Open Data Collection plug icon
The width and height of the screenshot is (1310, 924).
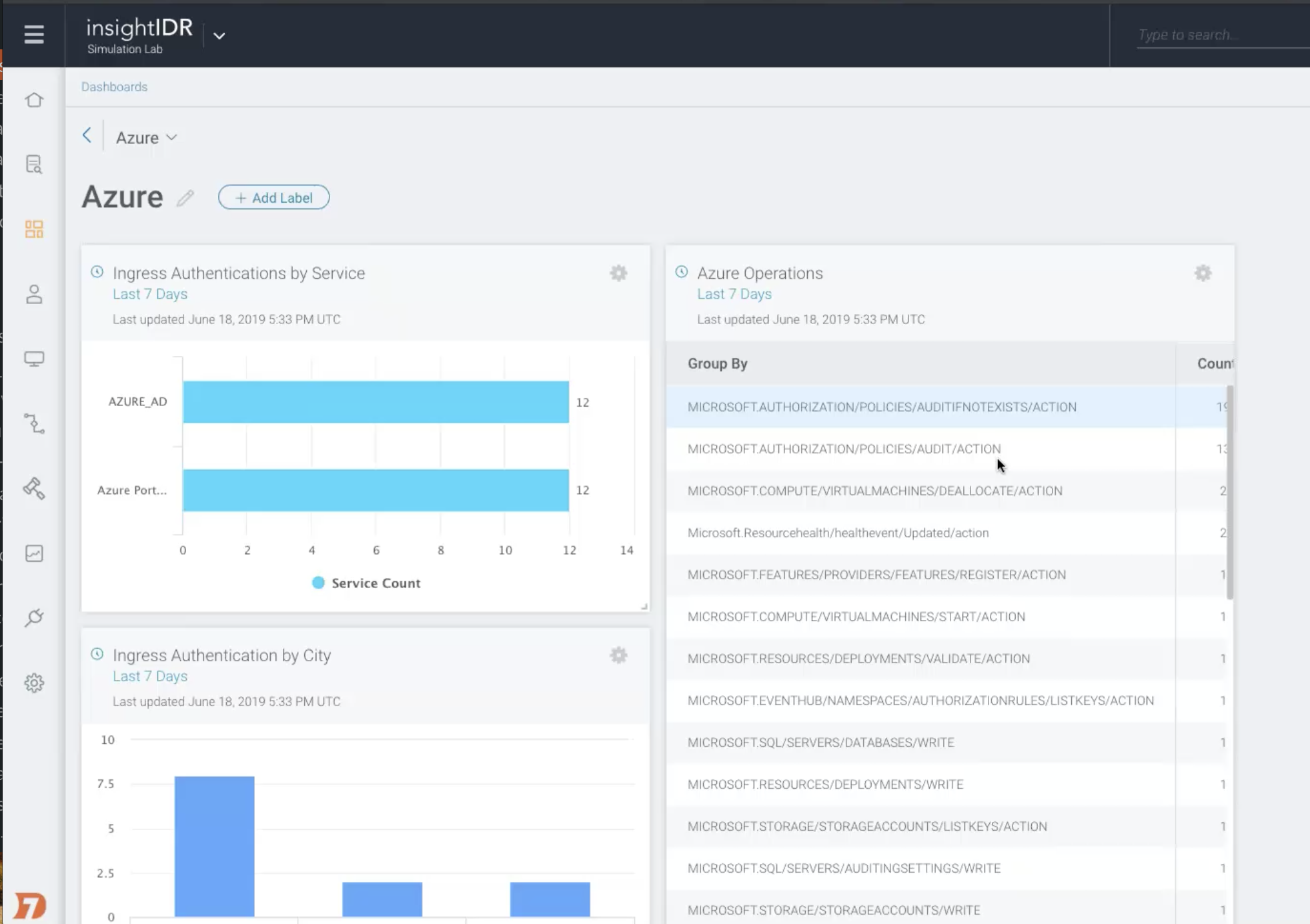[34, 617]
